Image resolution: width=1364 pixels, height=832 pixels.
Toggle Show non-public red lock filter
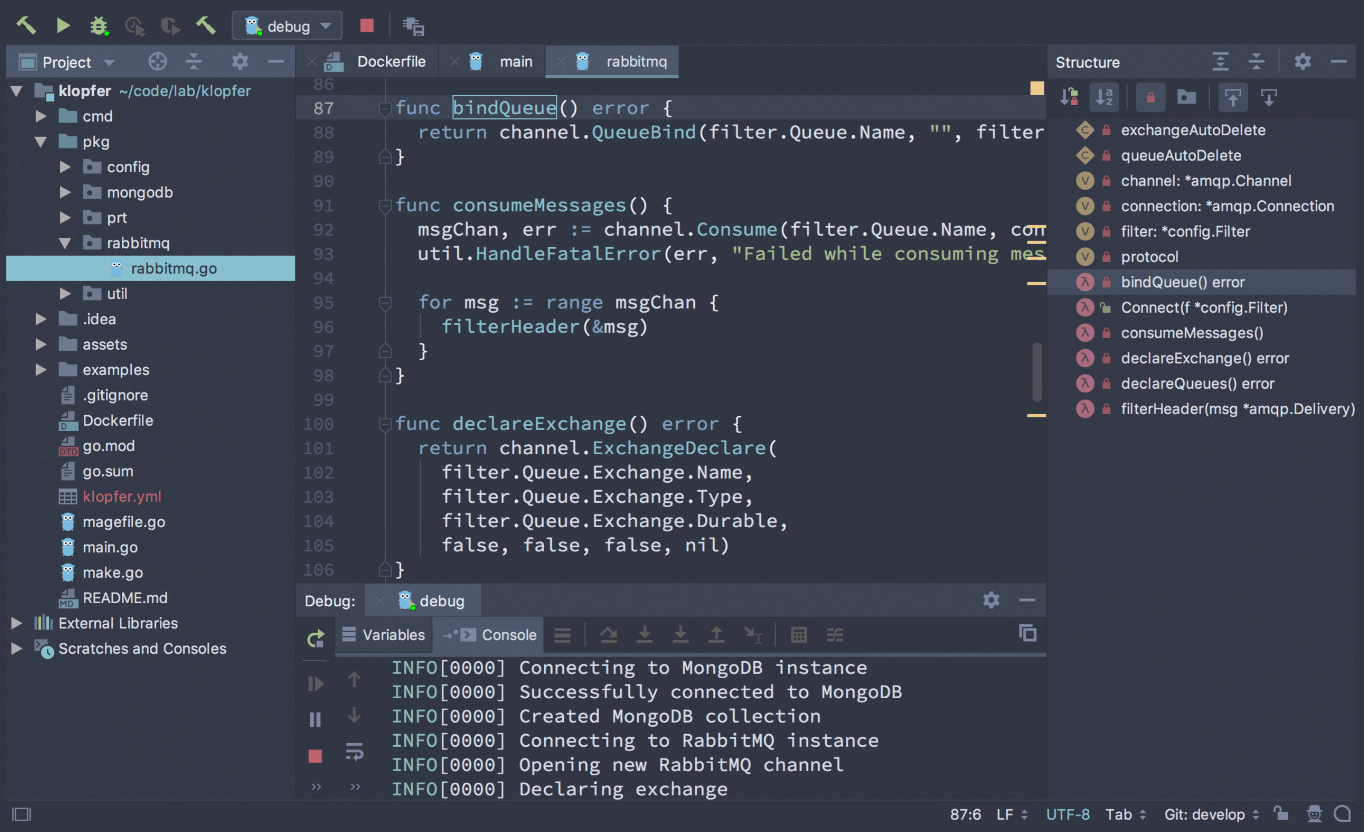(1151, 97)
